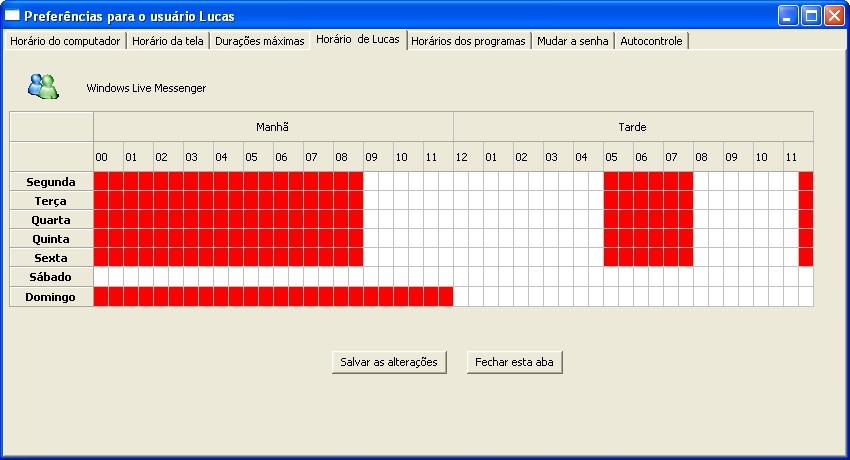Click the window title bar application icon
Image resolution: width=850 pixels, height=460 pixels.
click(x=12, y=16)
